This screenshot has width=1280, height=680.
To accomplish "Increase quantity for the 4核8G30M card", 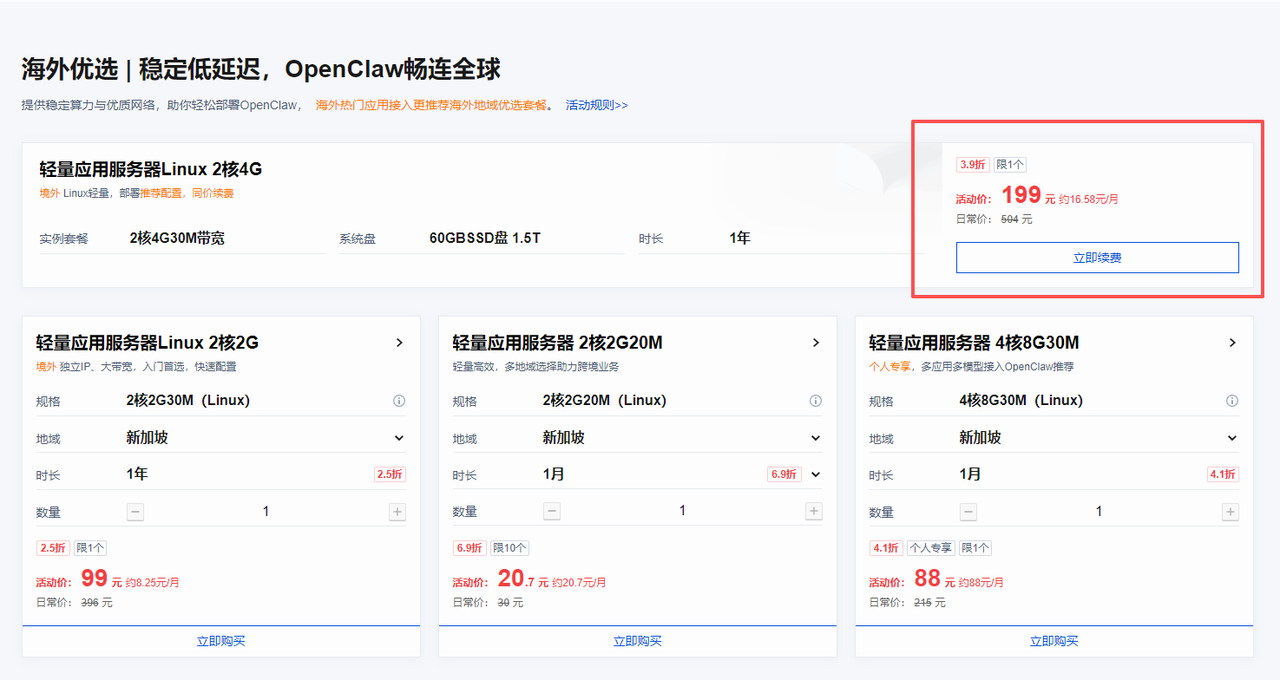I will (1230, 512).
